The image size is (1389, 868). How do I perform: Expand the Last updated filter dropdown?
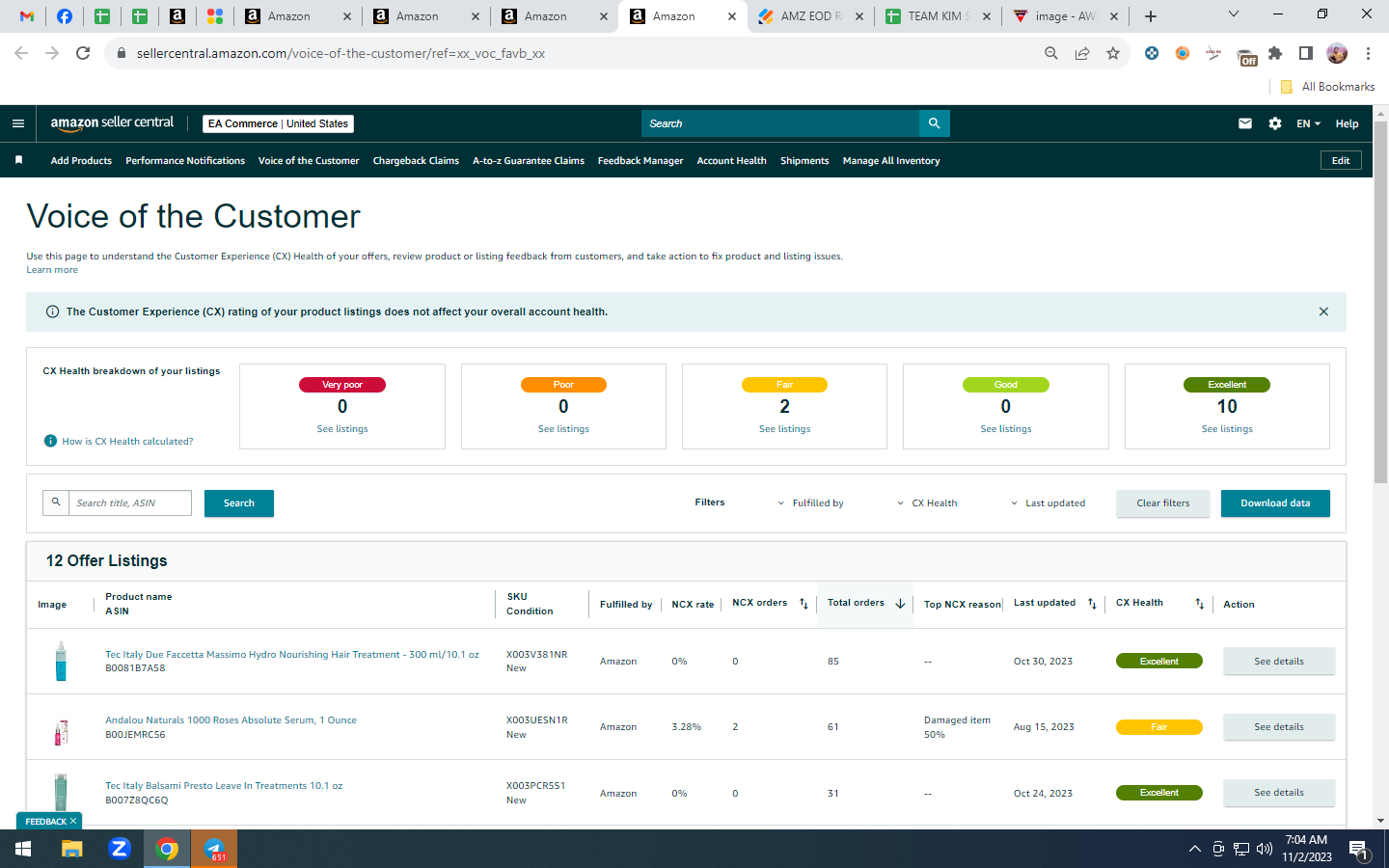click(x=1048, y=503)
